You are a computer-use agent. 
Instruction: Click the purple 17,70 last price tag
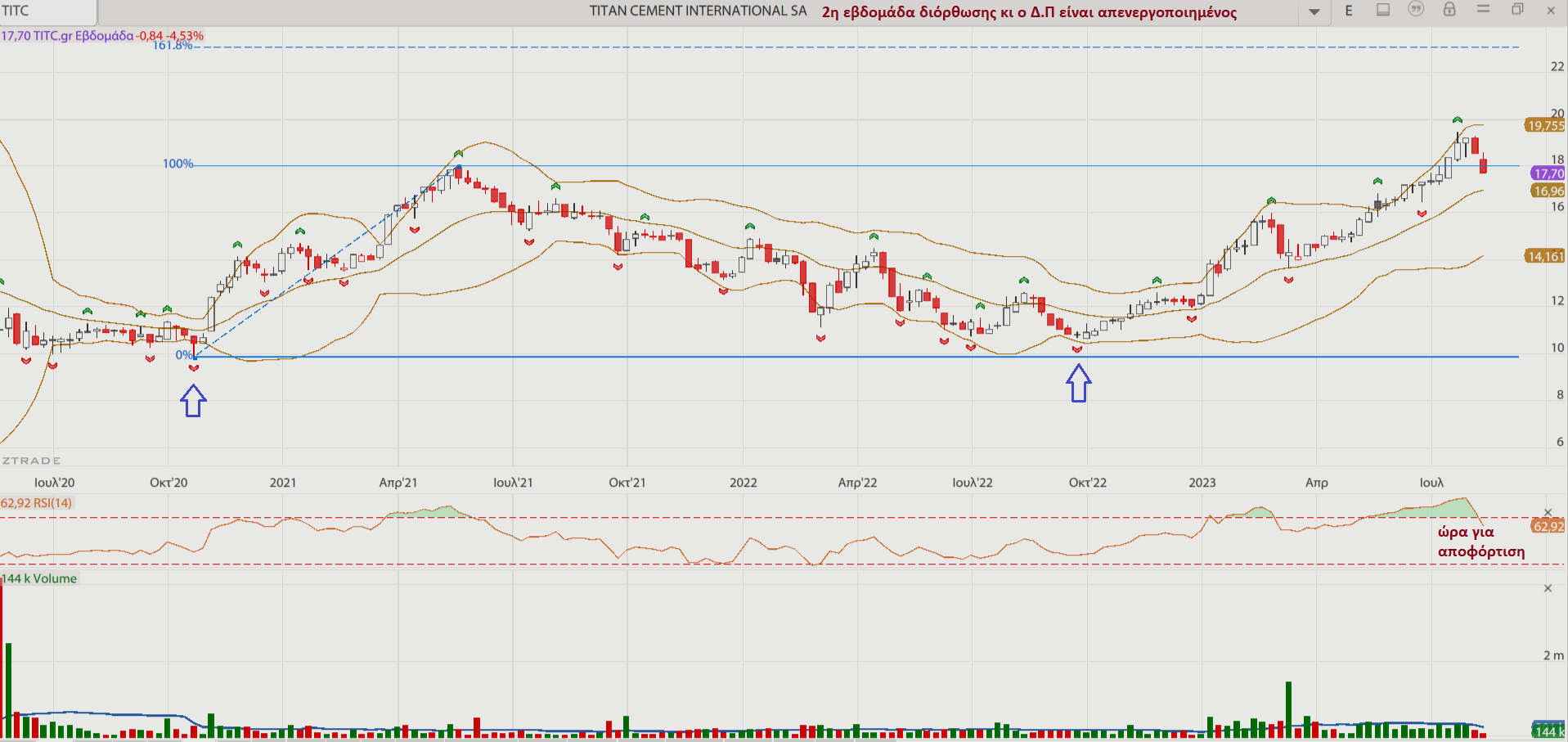(x=1548, y=173)
